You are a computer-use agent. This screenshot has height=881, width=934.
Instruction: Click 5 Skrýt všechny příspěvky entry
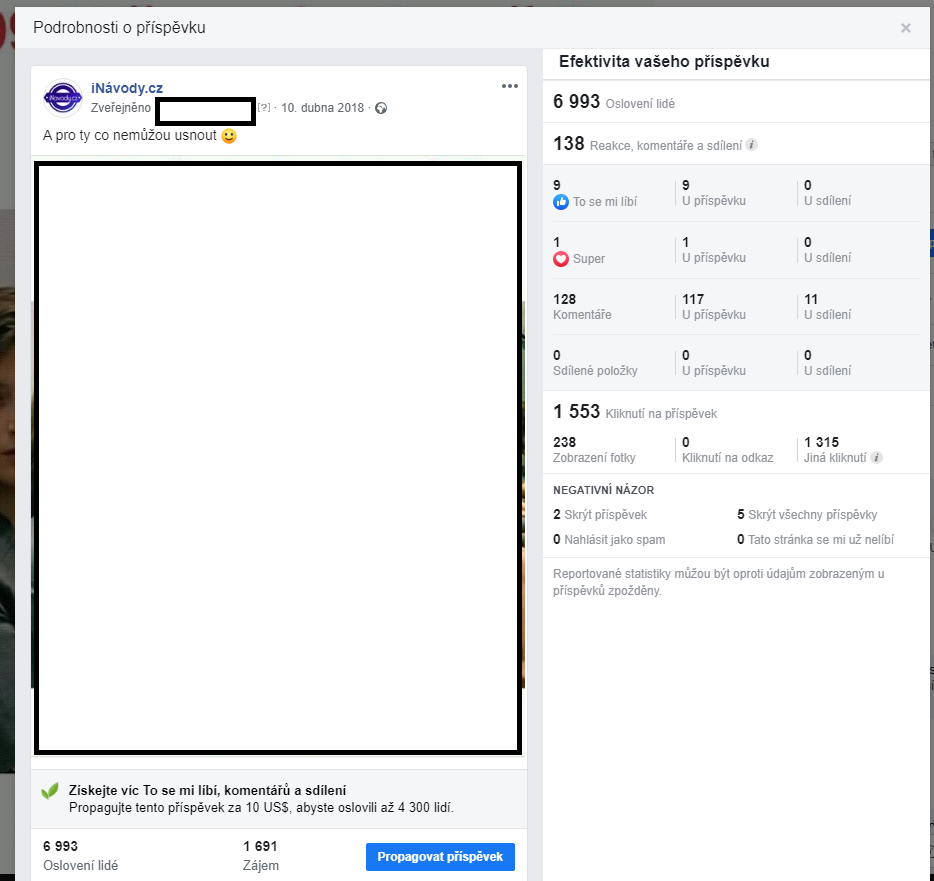click(x=807, y=515)
